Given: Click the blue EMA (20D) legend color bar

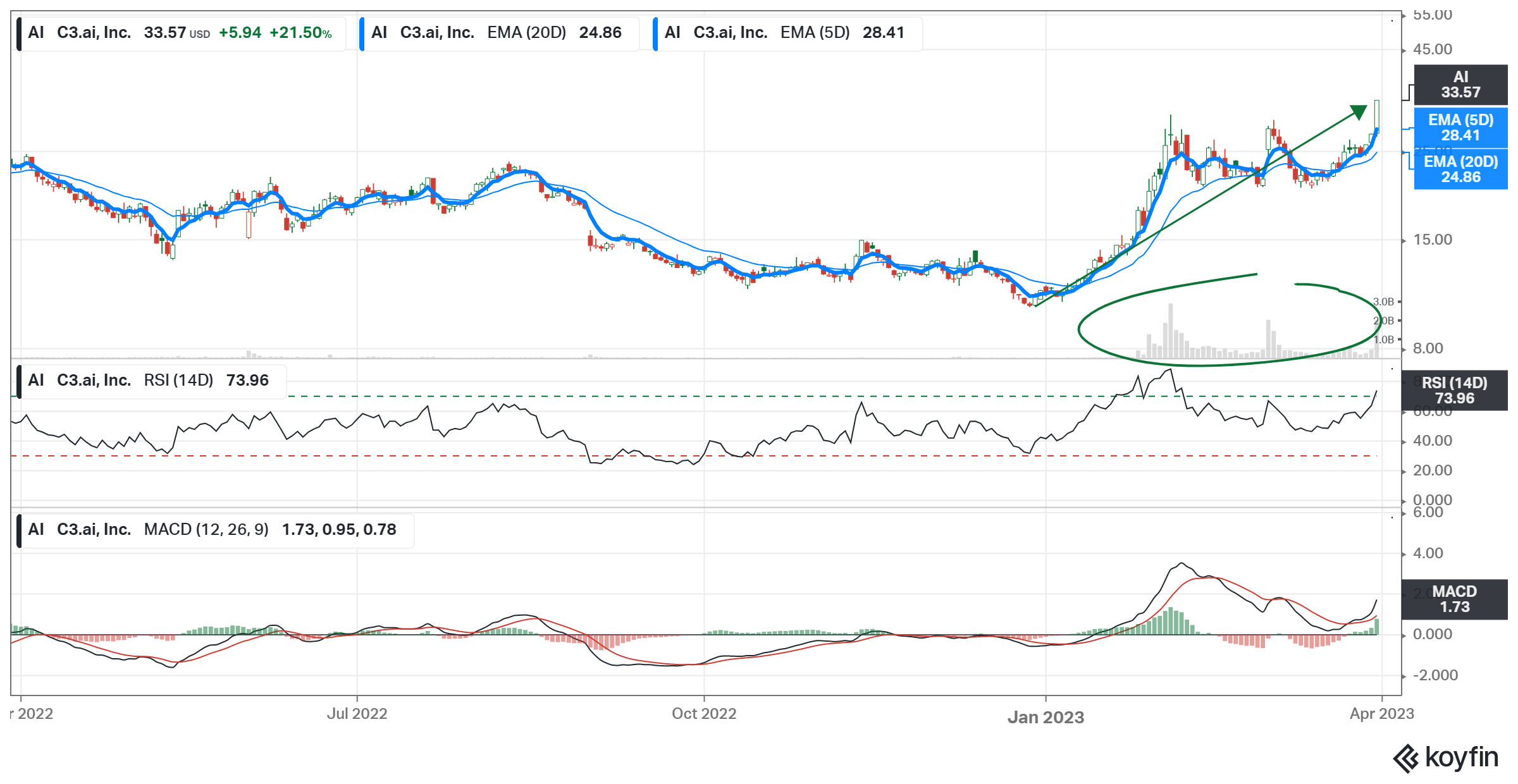Looking at the screenshot, I should tap(362, 34).
